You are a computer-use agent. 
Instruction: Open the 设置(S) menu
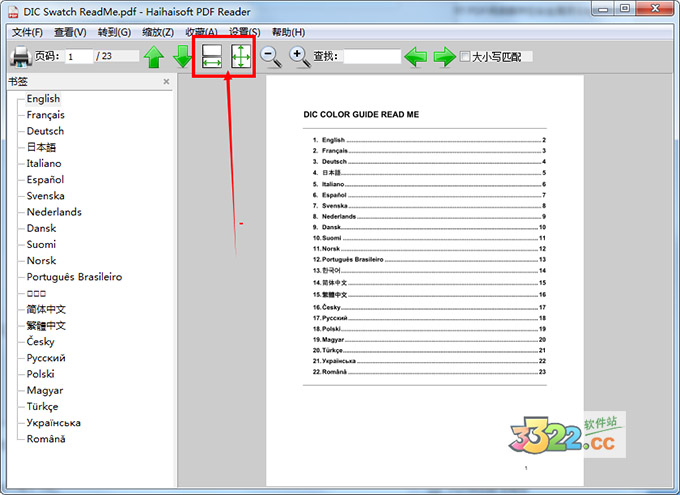coord(245,33)
